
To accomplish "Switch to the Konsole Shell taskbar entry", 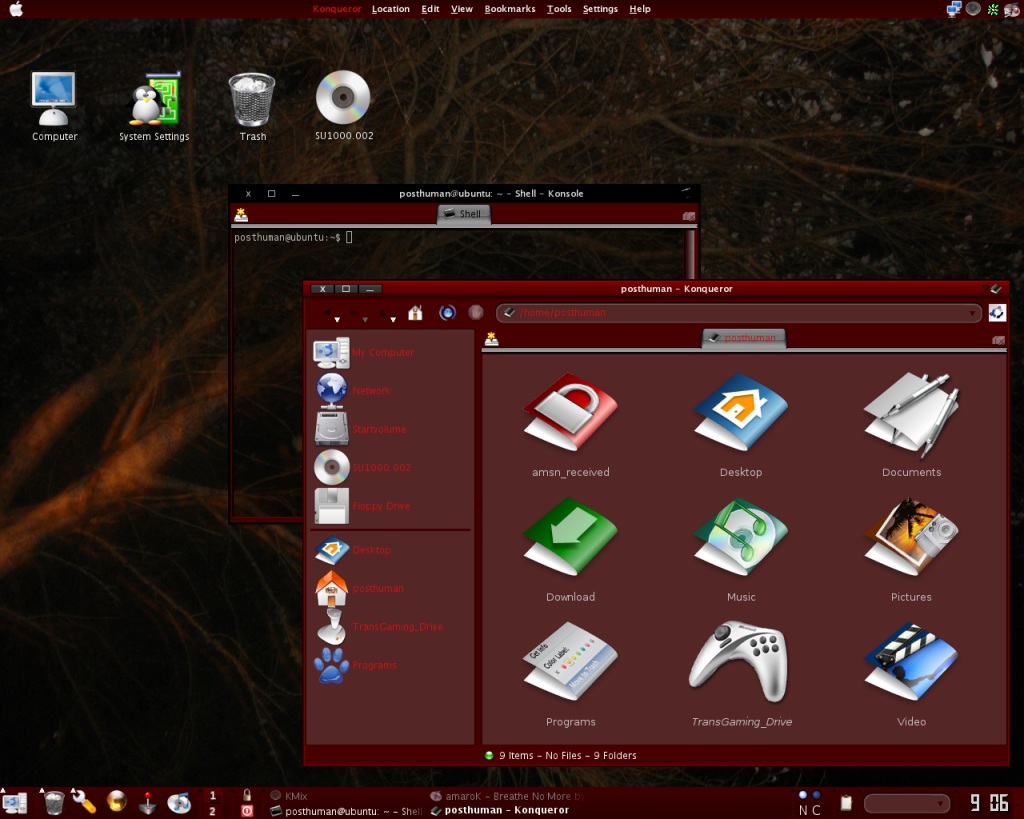I will point(346,811).
